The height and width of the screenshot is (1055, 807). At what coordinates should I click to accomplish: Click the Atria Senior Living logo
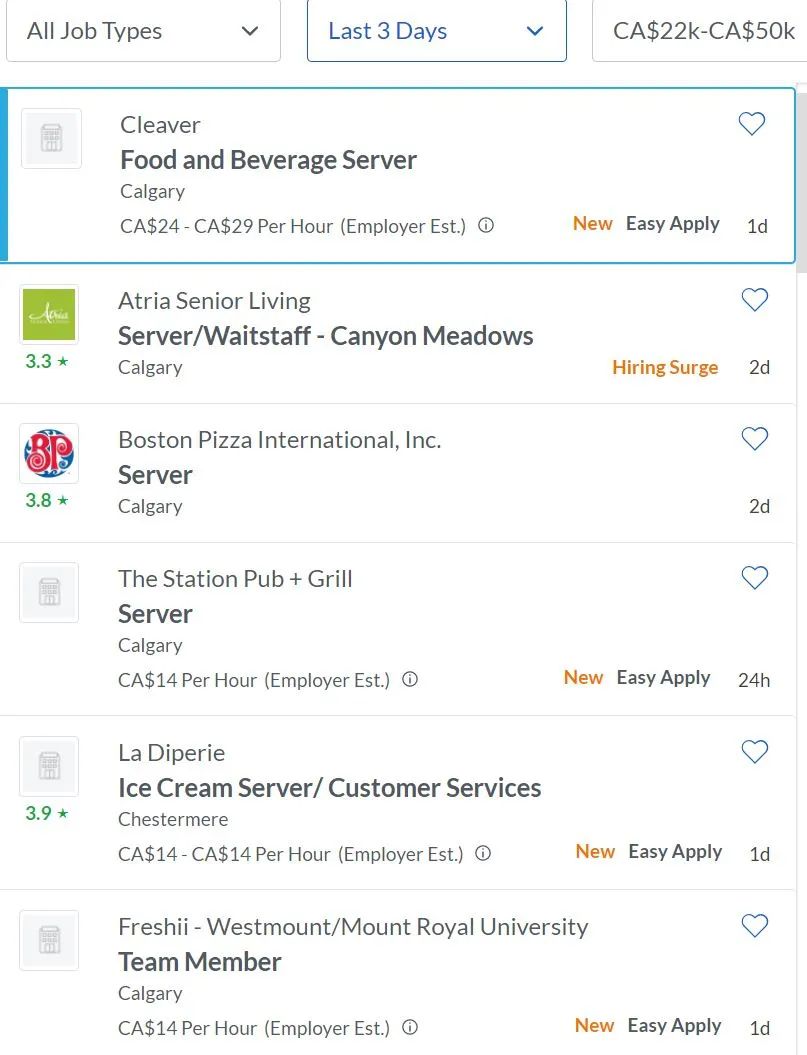pos(49,315)
